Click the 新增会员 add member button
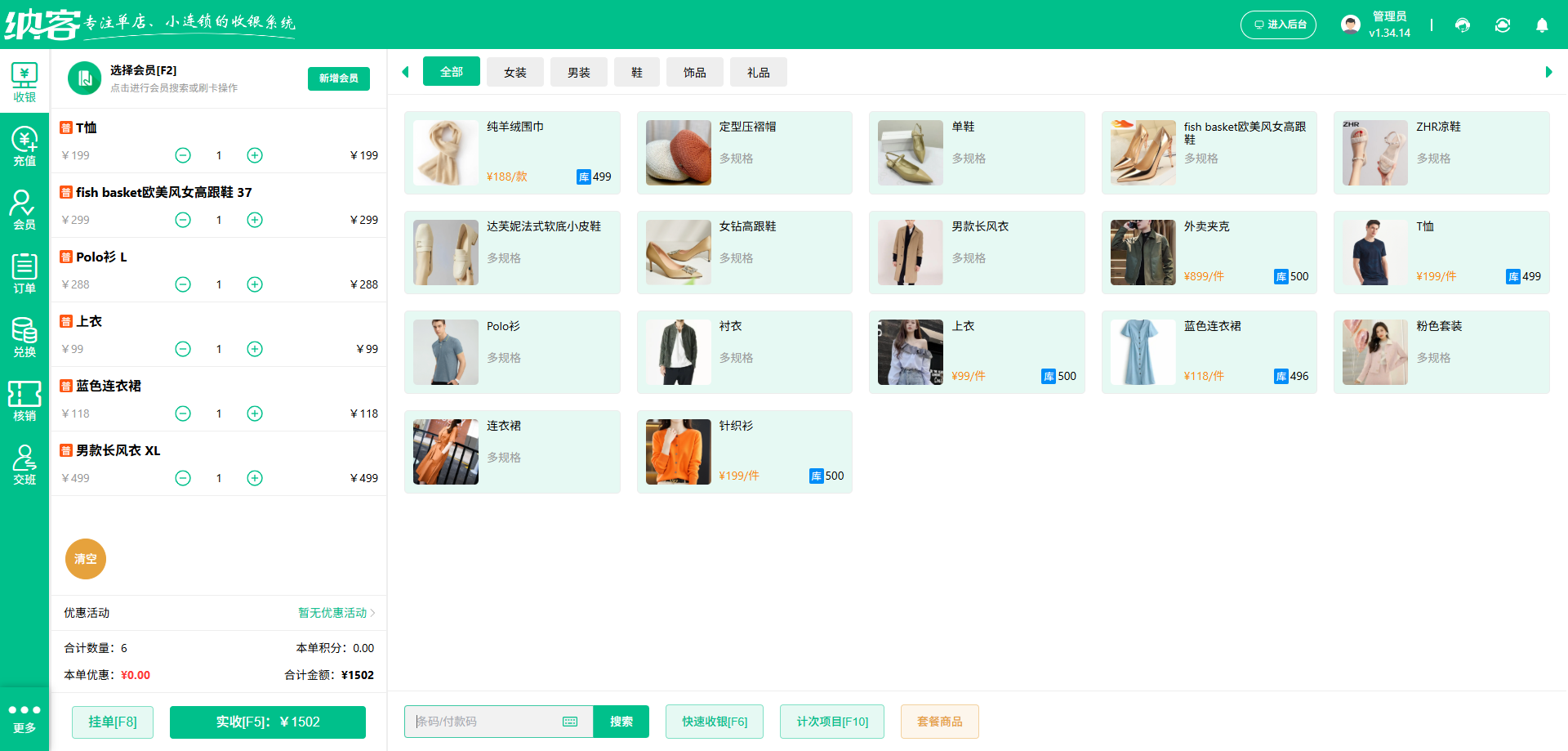1568x751 pixels. tap(338, 78)
